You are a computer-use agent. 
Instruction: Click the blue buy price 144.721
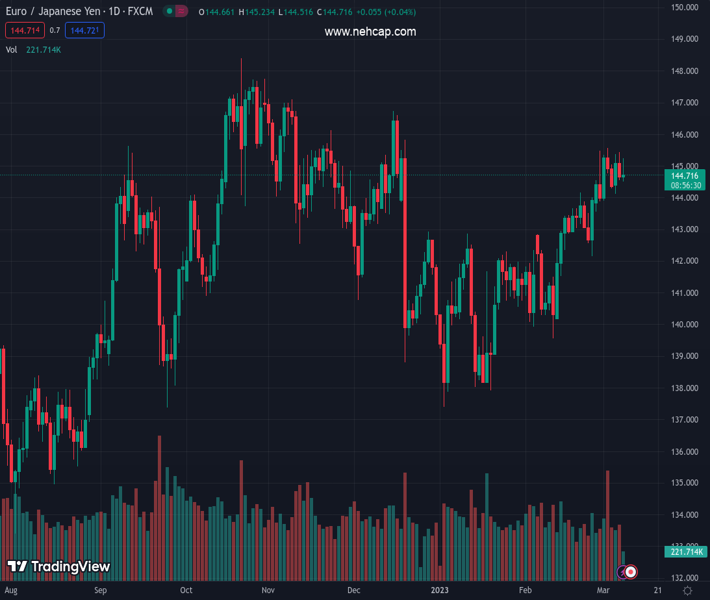pos(84,31)
